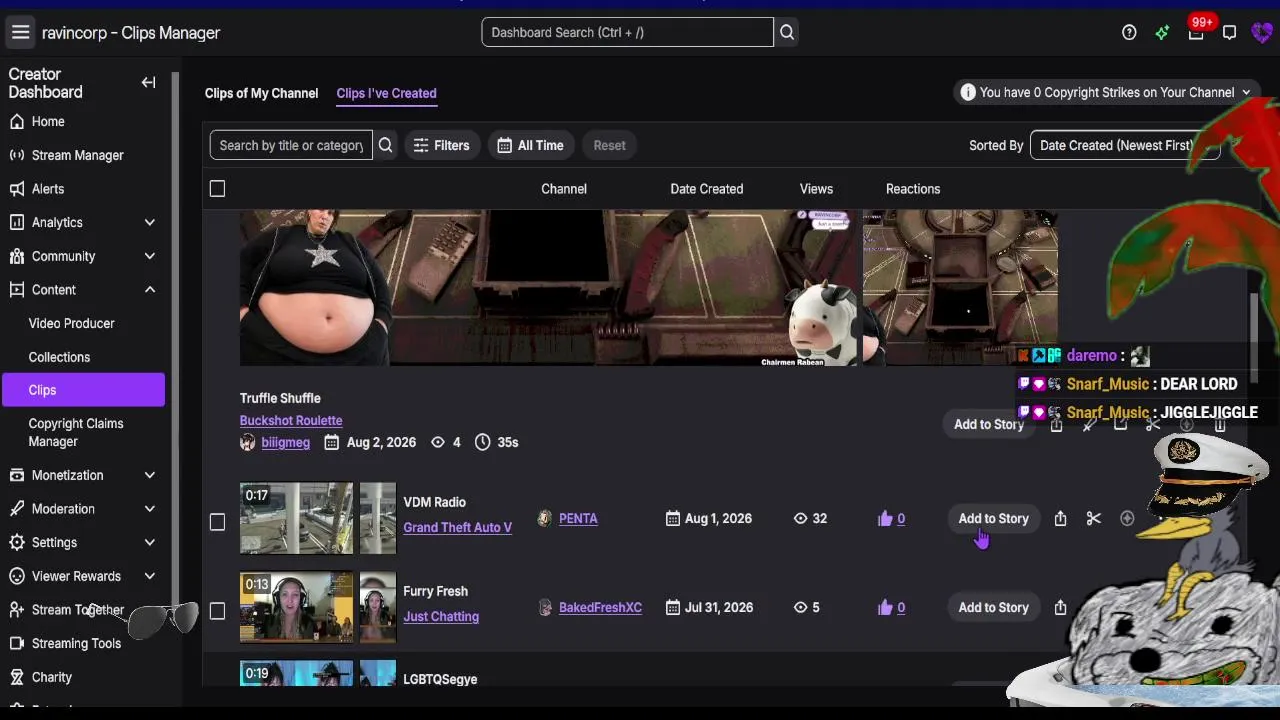Click scissors icon on Truffle Shuffle clip
Screen dimensions: 1280x720
1153,424
